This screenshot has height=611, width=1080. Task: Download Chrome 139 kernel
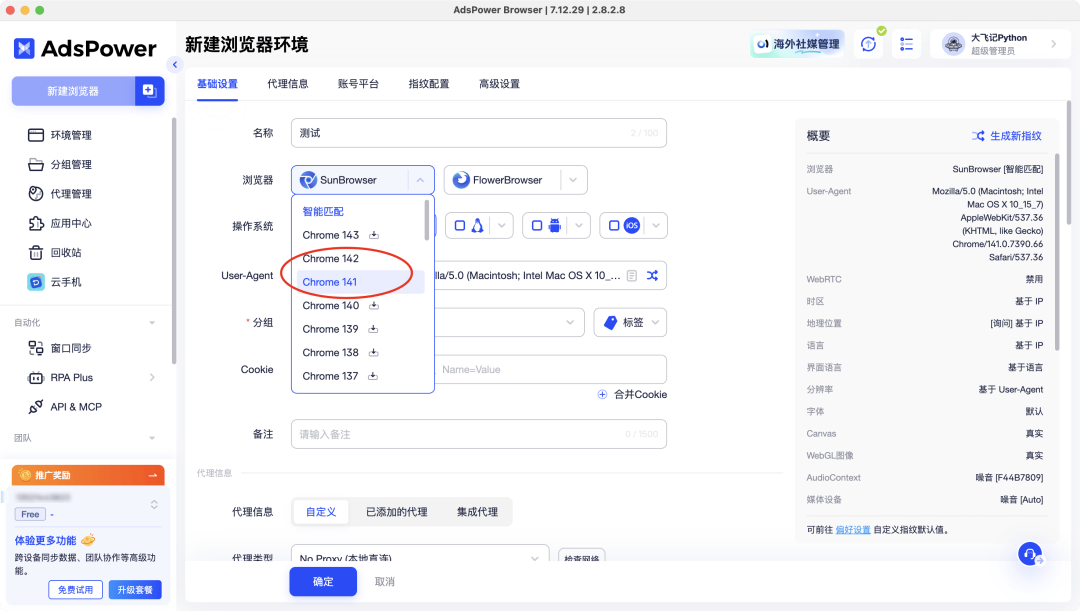click(373, 329)
